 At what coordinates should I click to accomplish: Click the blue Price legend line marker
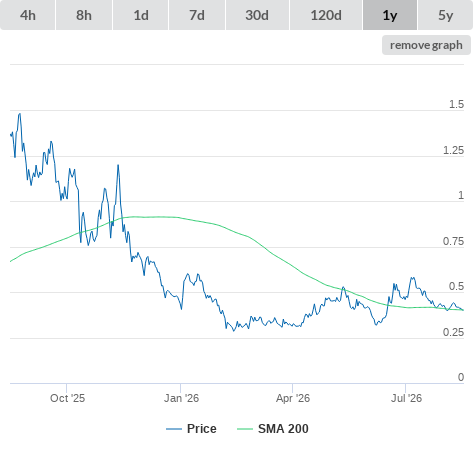[174, 429]
